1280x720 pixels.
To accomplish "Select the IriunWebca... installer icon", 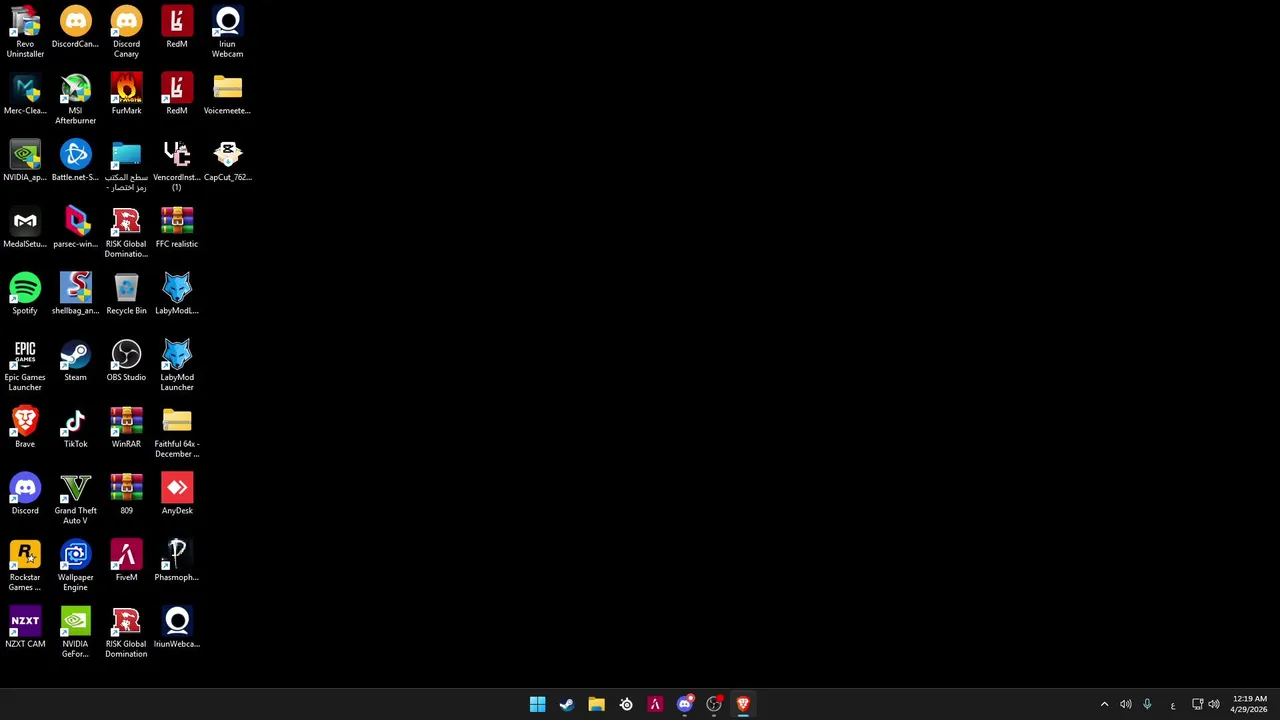I will pos(177,627).
